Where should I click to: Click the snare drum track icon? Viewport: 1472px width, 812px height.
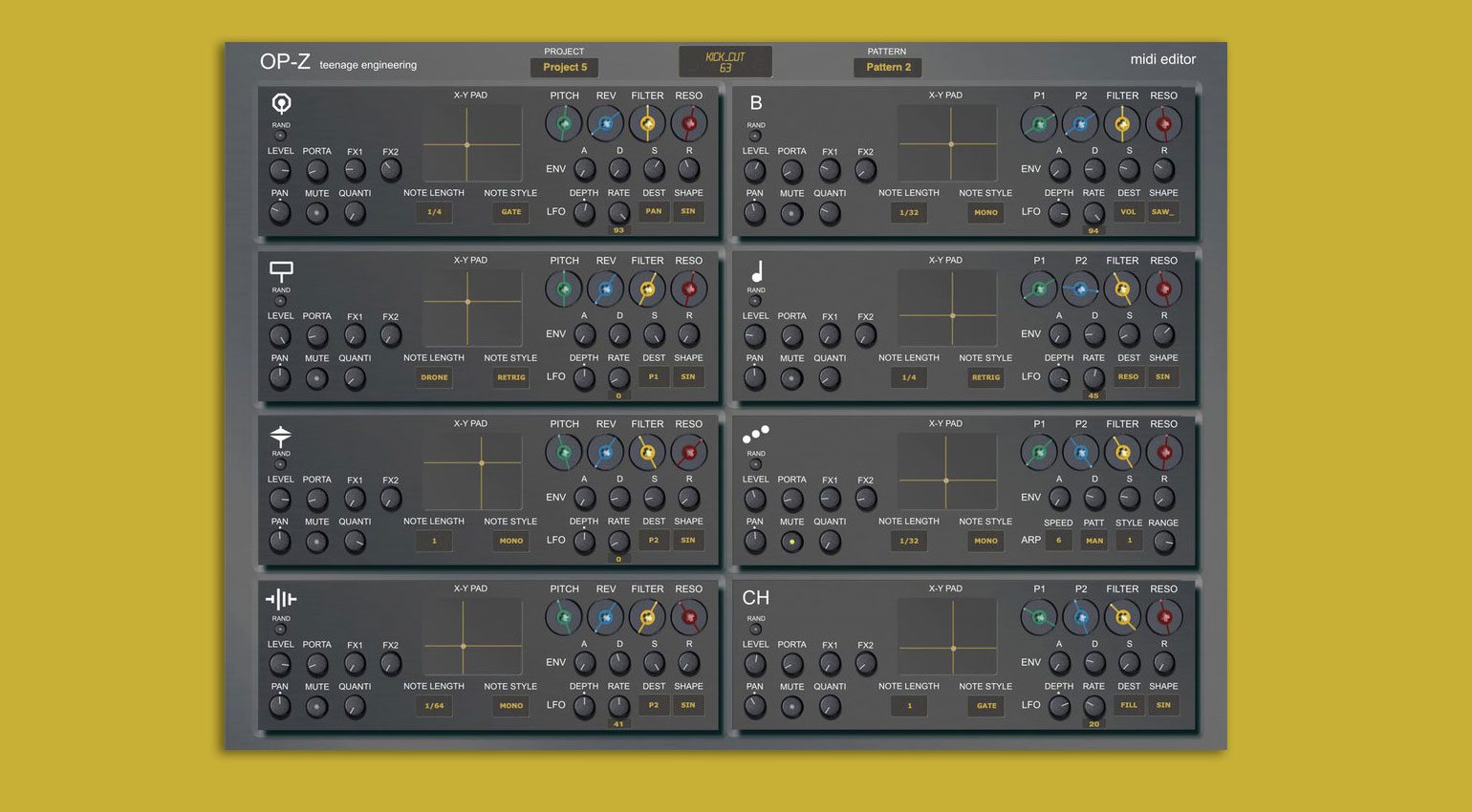(x=281, y=271)
